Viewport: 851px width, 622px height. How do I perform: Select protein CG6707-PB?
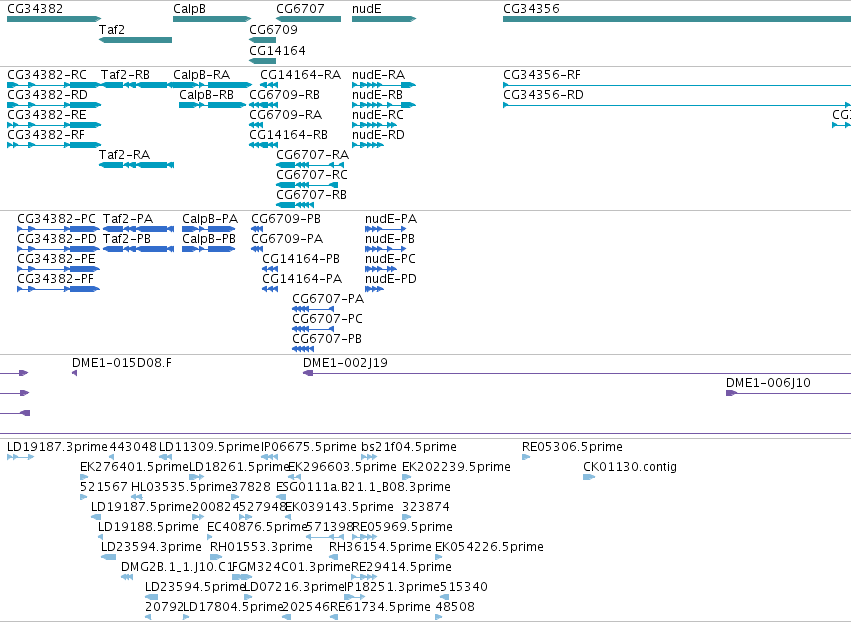pyautogui.click(x=303, y=348)
